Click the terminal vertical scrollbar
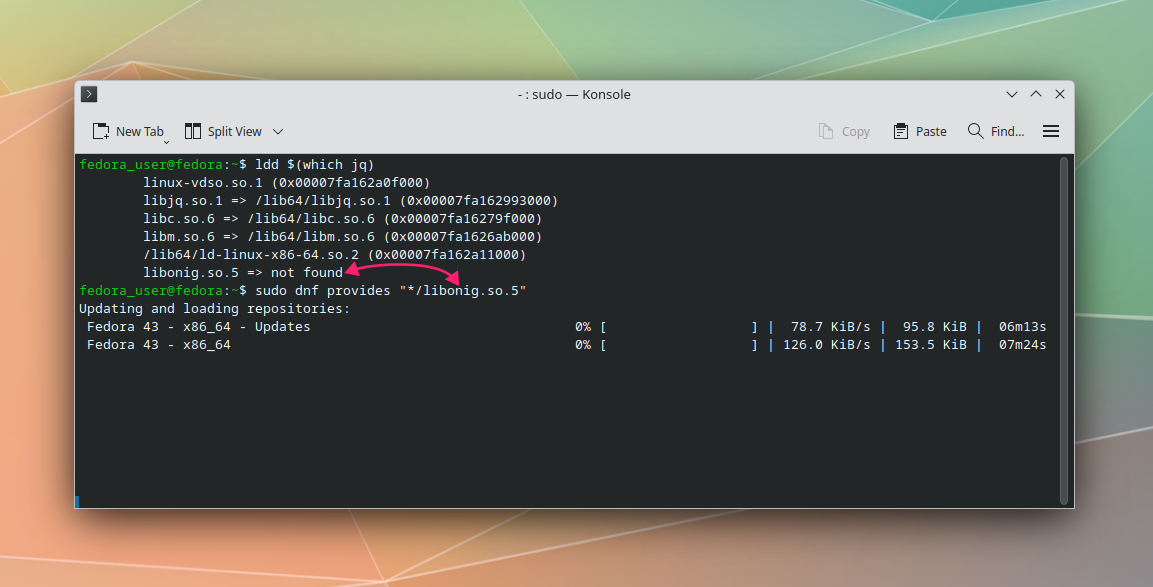The height and width of the screenshot is (587, 1153). coord(1063,330)
